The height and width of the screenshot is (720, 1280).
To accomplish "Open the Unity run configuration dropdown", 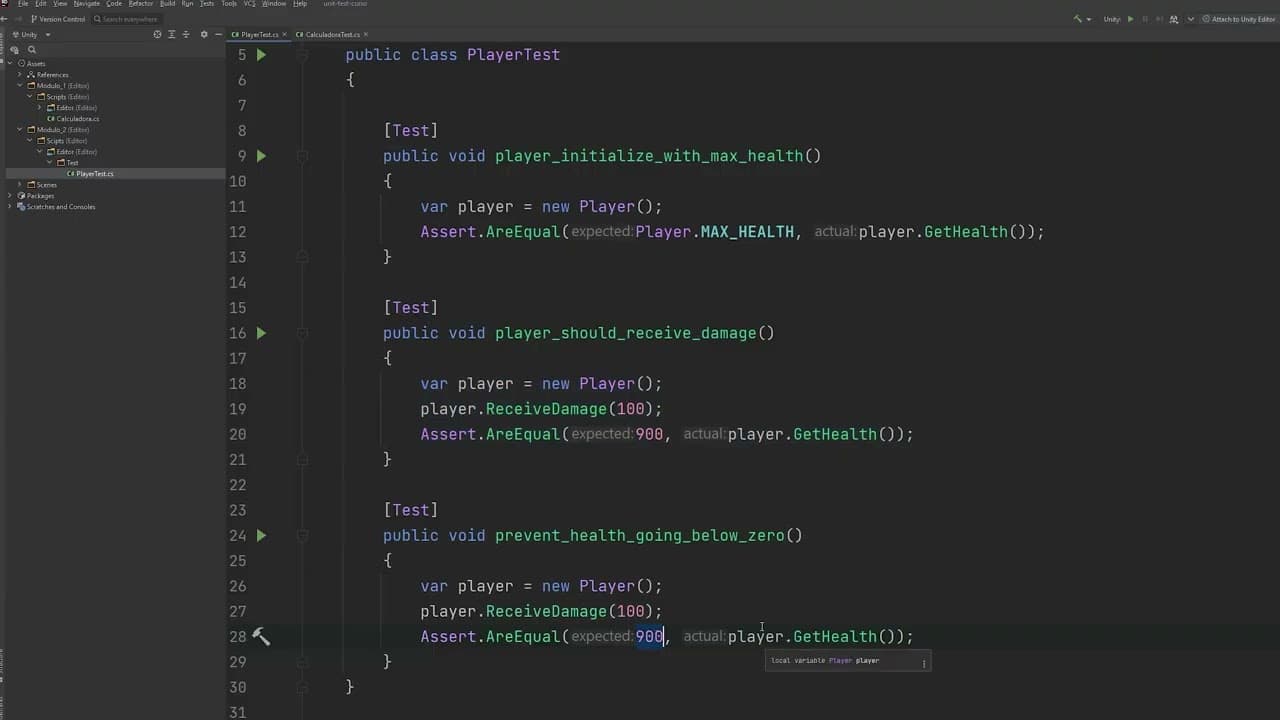I will [x=1112, y=19].
